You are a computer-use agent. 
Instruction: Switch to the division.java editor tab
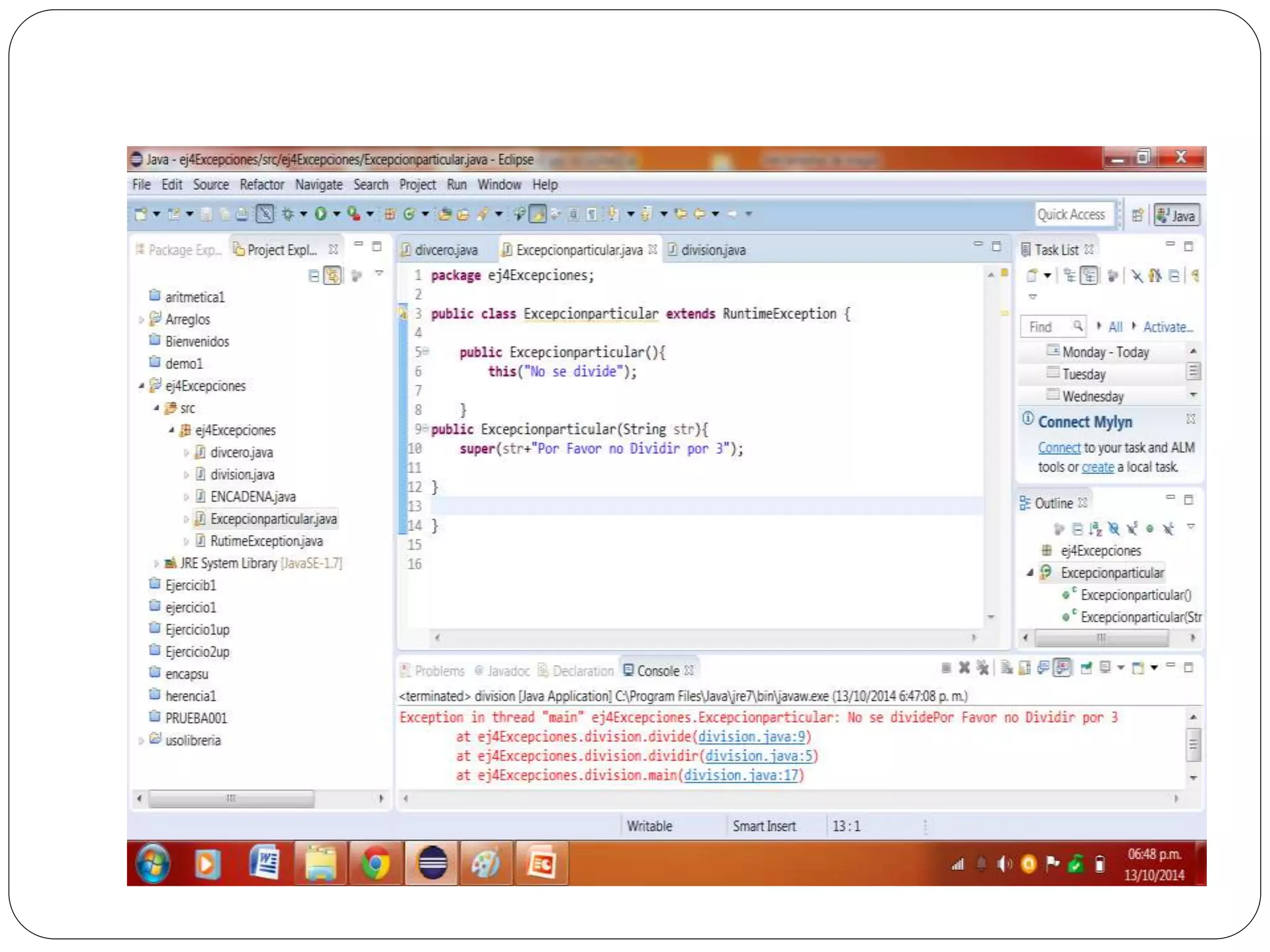pos(713,250)
